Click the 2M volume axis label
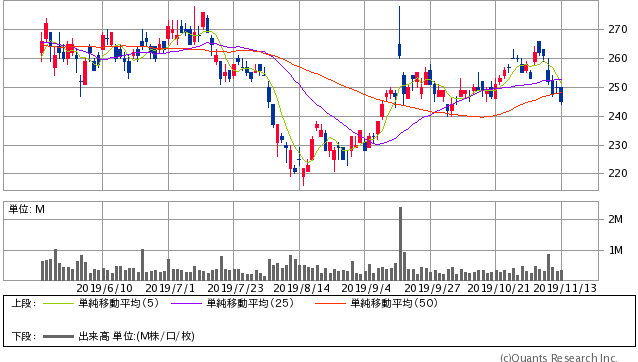The image size is (638, 362). (616, 219)
